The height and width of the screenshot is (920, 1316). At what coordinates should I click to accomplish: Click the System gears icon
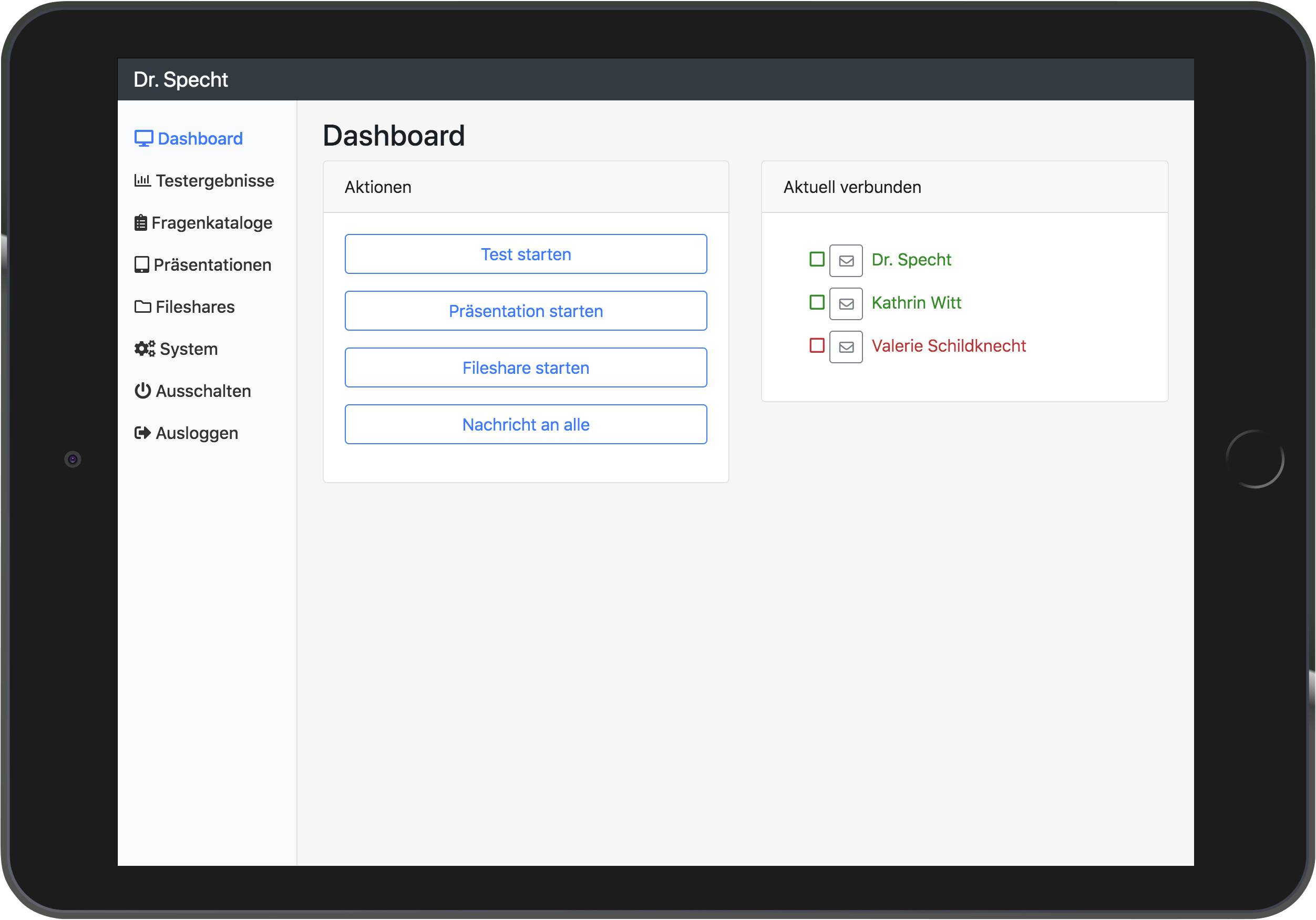(145, 349)
